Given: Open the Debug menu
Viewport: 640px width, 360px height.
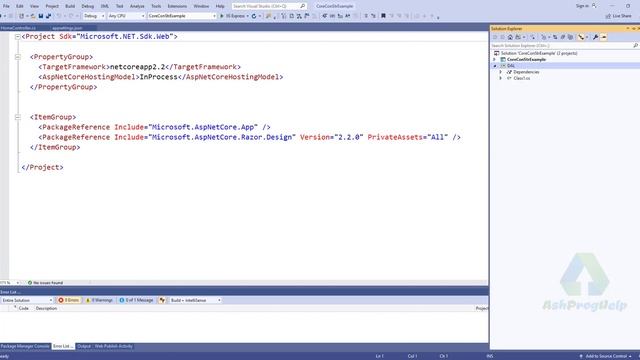Looking at the screenshot, I should (x=87, y=6).
